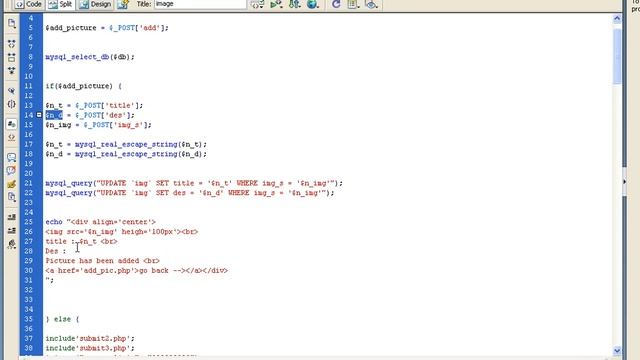Click the Collapse Selection icon
This screenshot has height=360, width=640.
(x=11, y=57)
